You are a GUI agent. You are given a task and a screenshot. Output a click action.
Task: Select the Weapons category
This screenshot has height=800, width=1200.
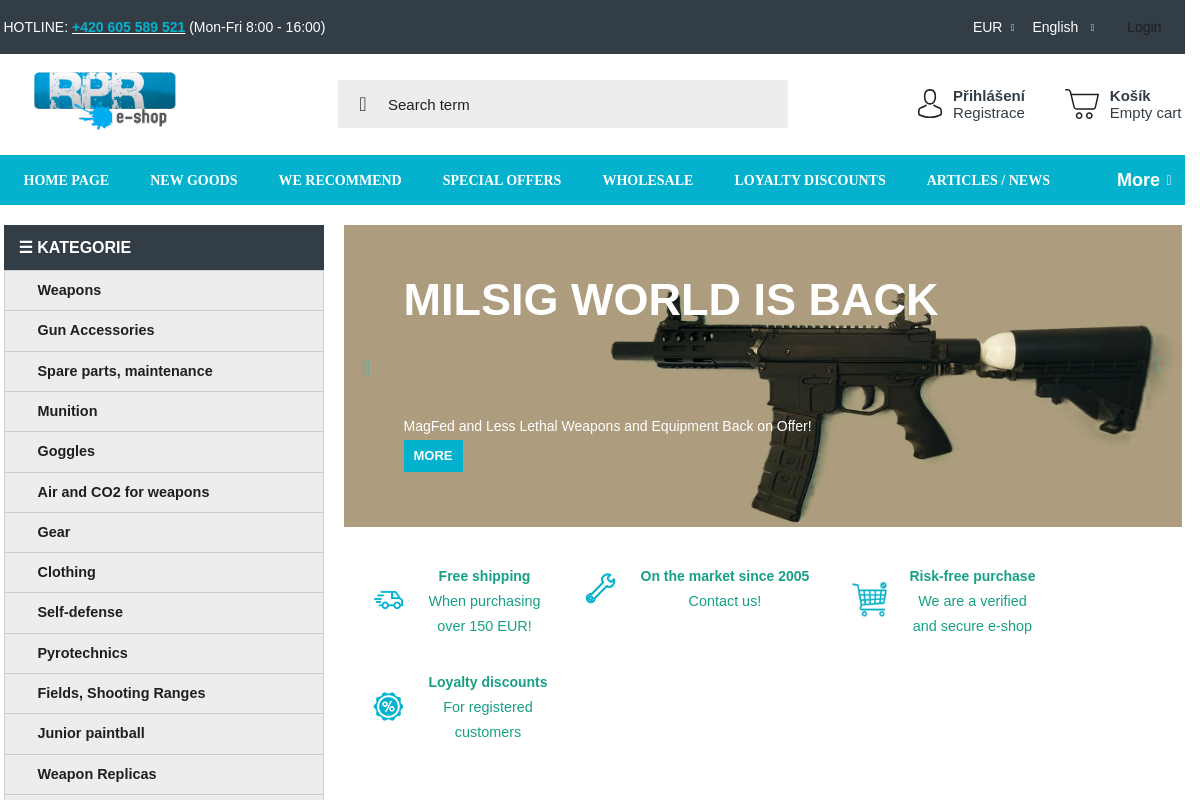[164, 290]
